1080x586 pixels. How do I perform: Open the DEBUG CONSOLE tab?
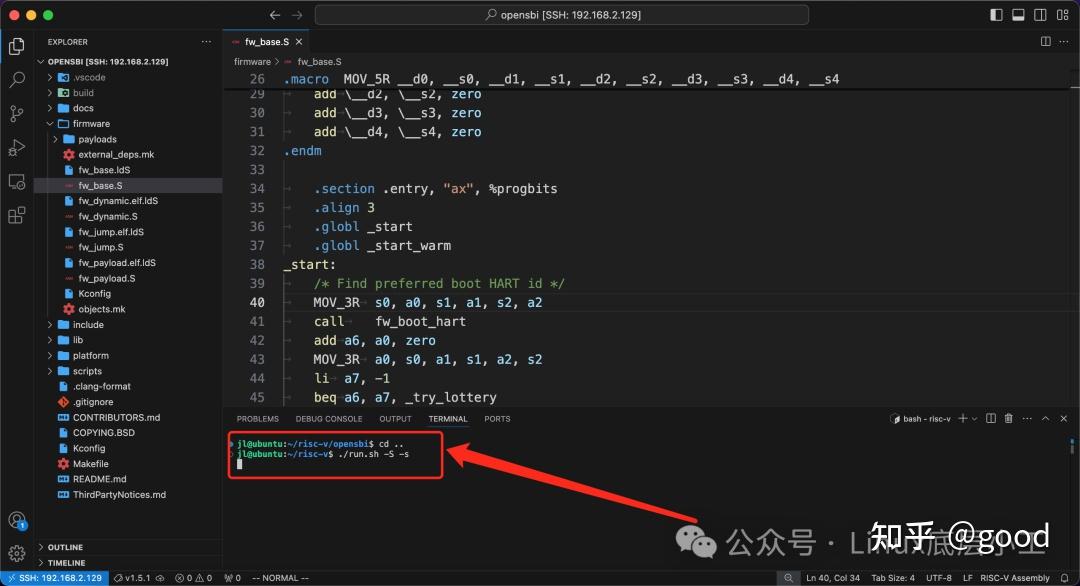coord(329,418)
